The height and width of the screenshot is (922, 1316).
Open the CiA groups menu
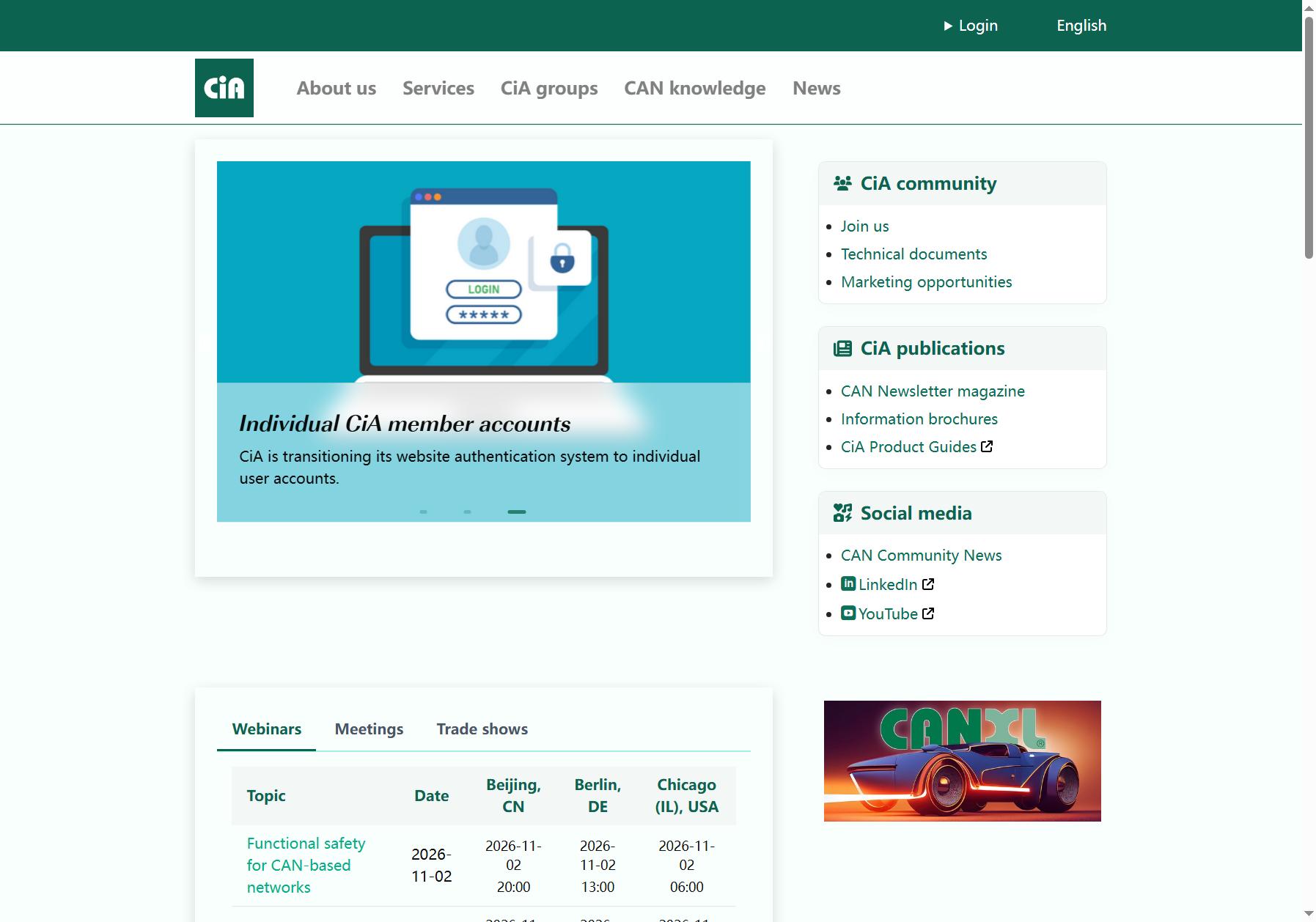[x=549, y=88]
